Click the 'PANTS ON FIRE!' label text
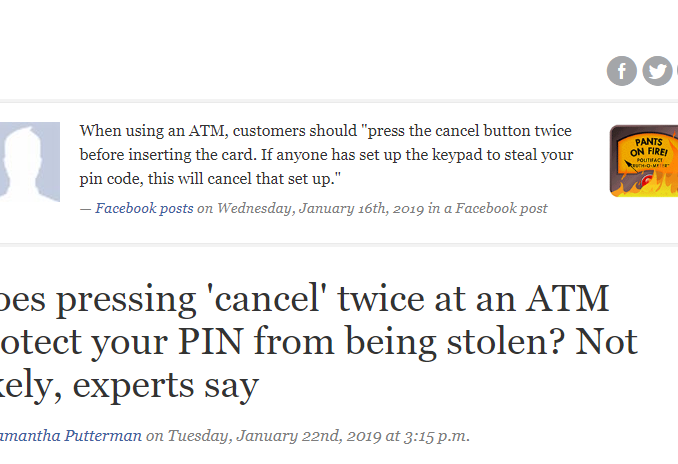678x464 pixels. point(649,147)
